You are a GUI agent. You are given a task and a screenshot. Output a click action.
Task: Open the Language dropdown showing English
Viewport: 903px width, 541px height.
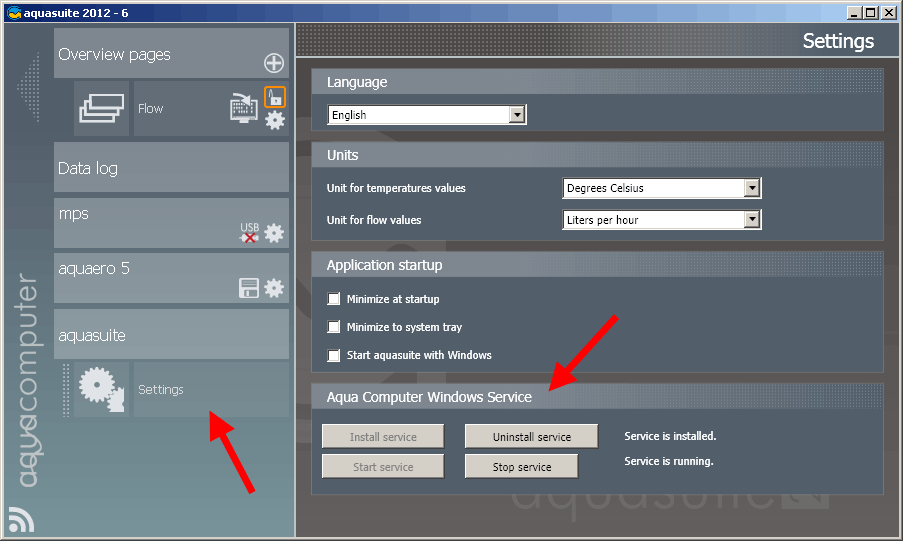coord(427,115)
